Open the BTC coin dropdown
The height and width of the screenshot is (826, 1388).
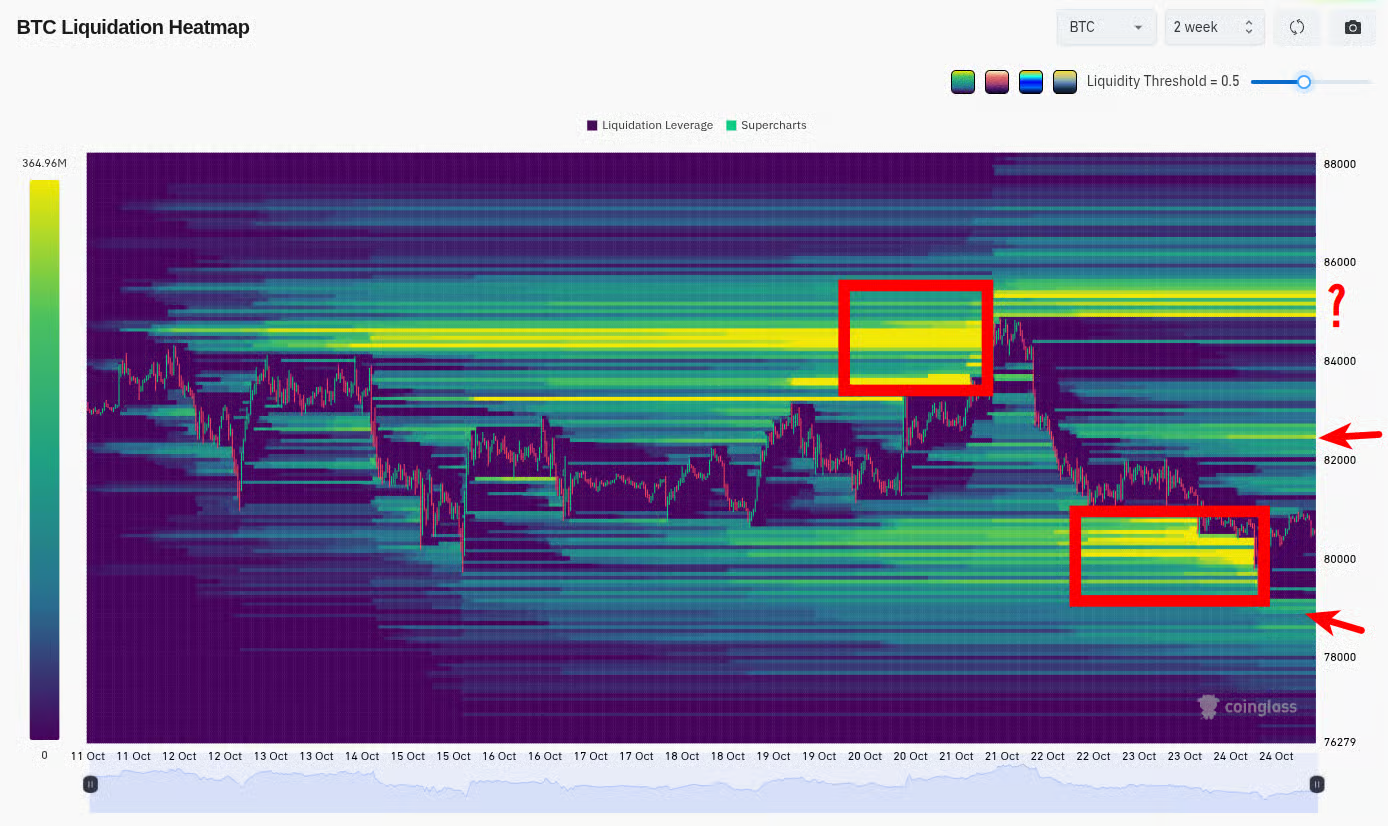[x=1106, y=27]
